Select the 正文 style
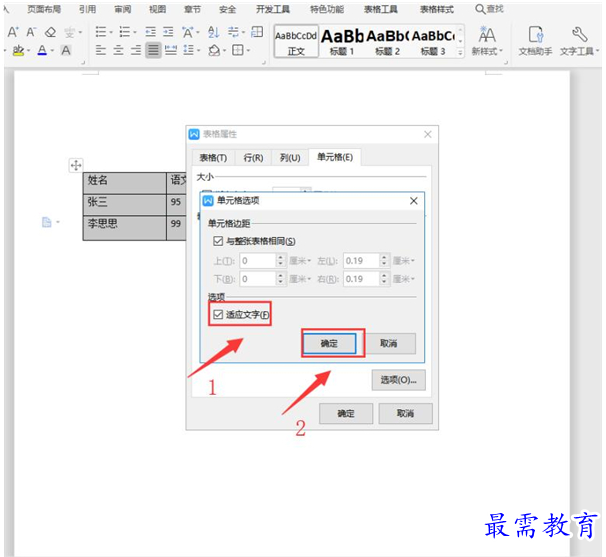This screenshot has height=557, width=606. [x=296, y=41]
